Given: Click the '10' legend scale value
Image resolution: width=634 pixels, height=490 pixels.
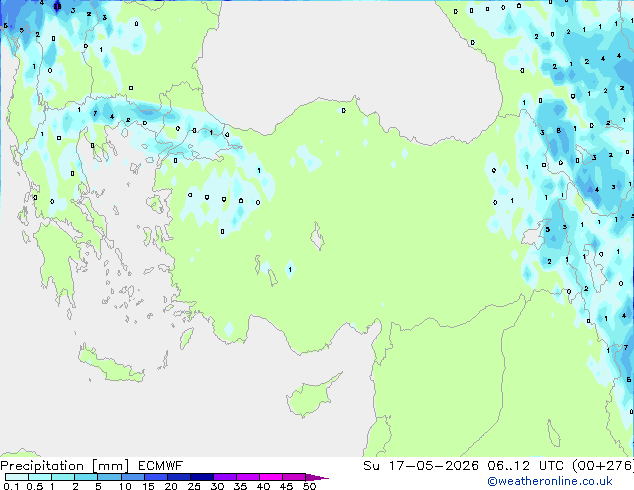Looking at the screenshot, I should [x=125, y=486].
